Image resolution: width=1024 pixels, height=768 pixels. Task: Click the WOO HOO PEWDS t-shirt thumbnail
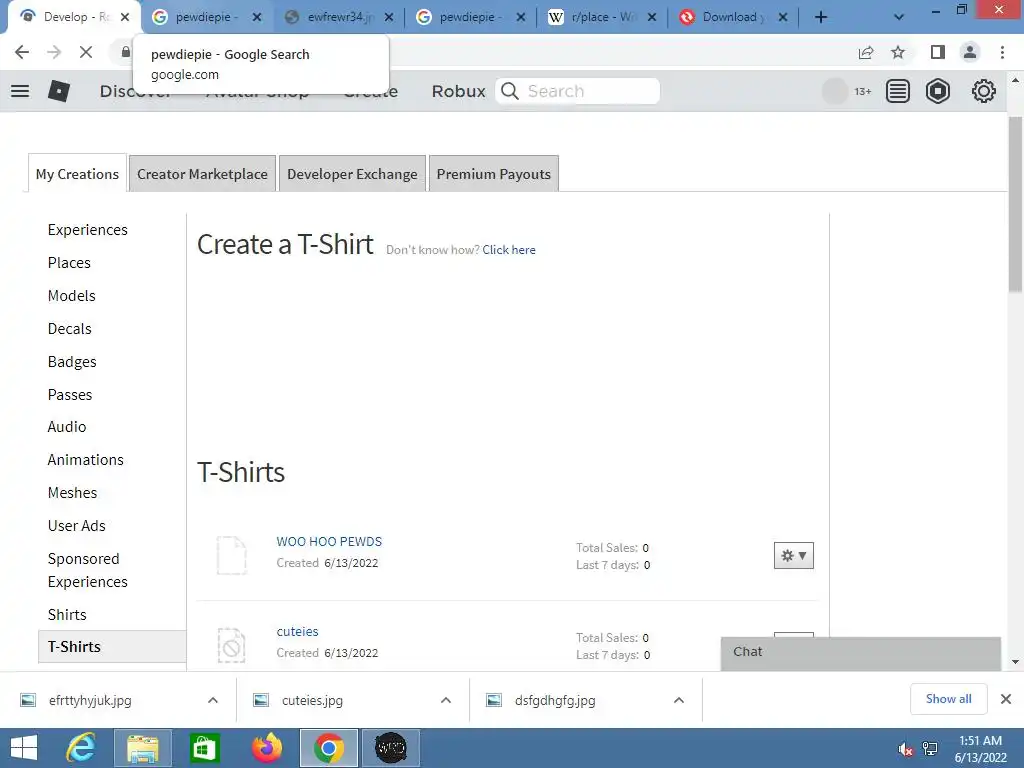(231, 555)
